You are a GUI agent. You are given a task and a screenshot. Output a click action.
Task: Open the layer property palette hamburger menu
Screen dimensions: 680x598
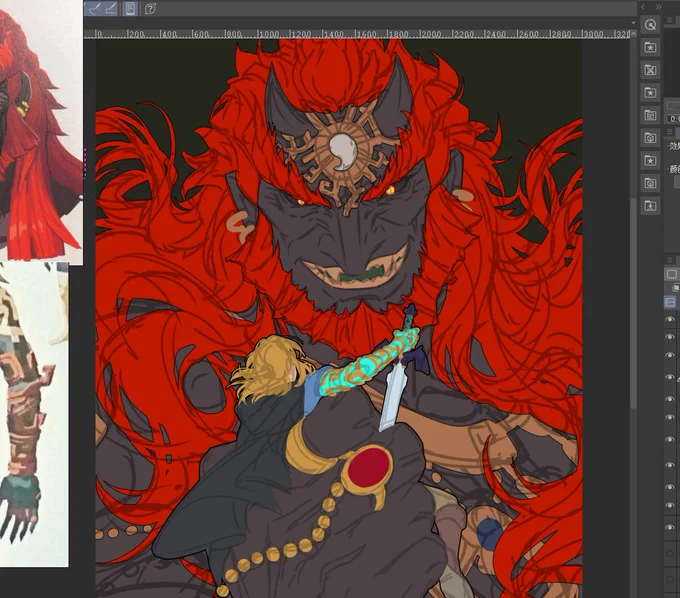[670, 132]
